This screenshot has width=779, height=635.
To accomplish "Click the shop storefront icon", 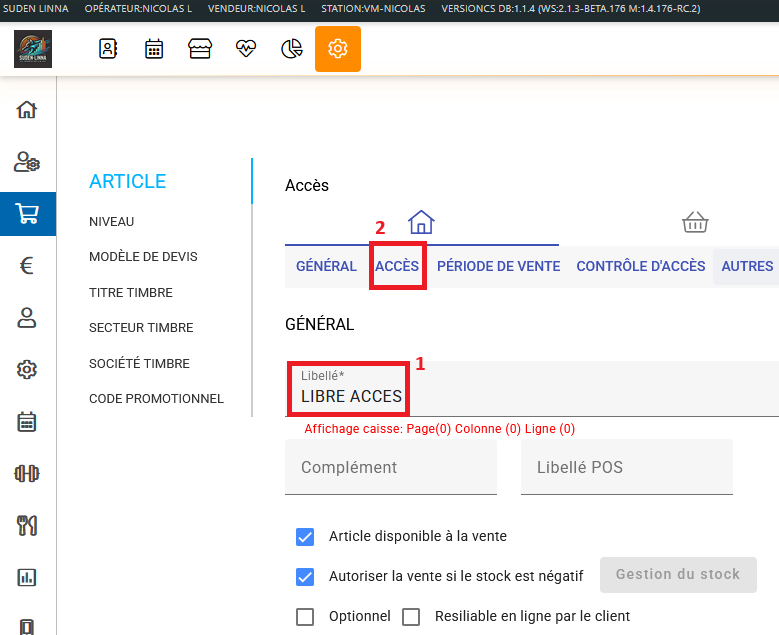I will click(200, 49).
